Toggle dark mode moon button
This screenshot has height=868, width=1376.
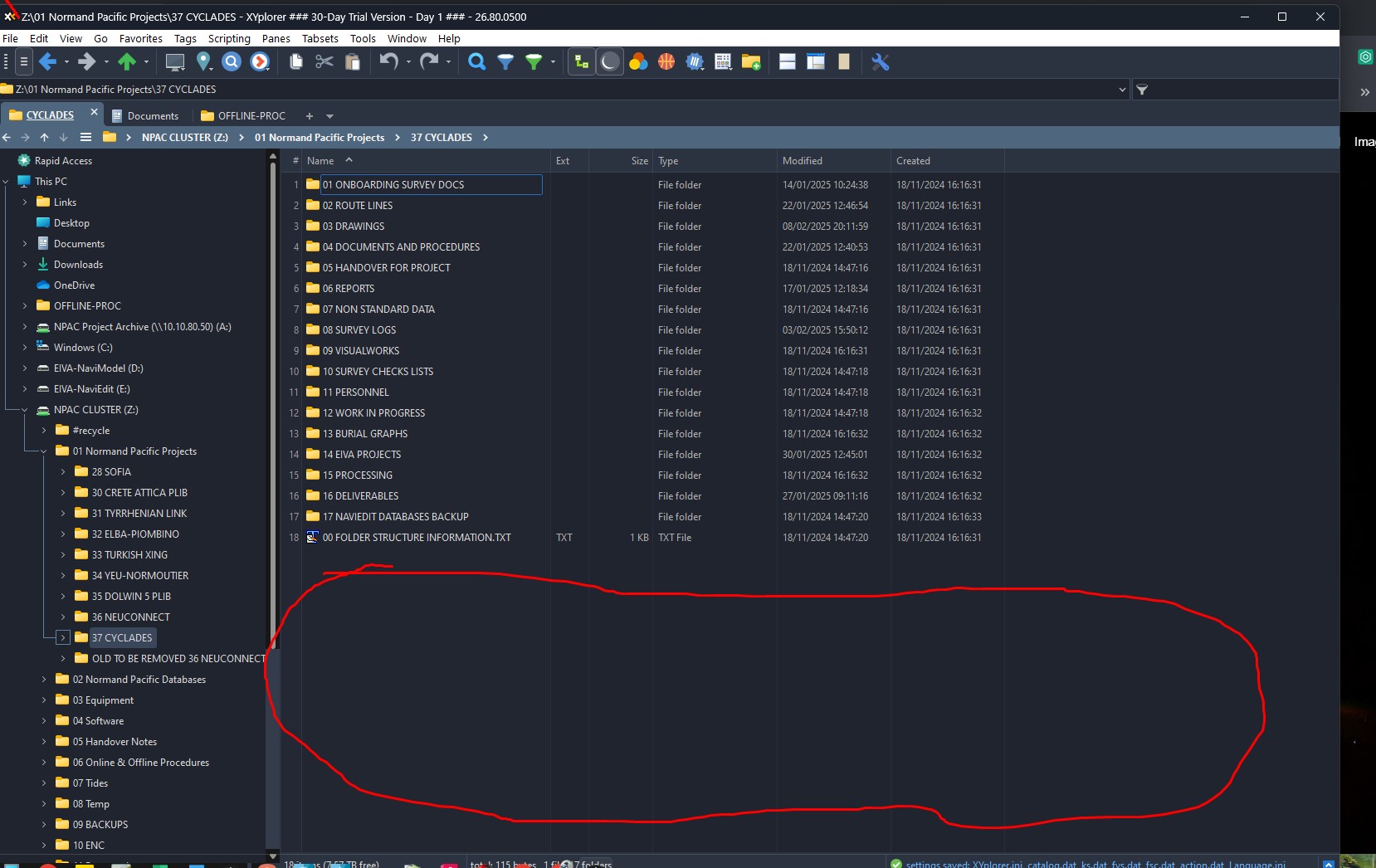610,61
